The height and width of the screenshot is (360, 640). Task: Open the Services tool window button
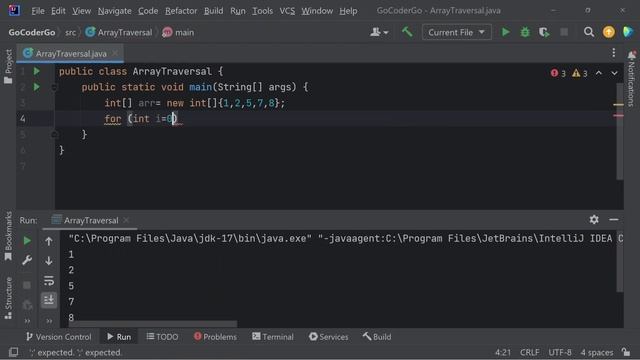[x=329, y=337]
